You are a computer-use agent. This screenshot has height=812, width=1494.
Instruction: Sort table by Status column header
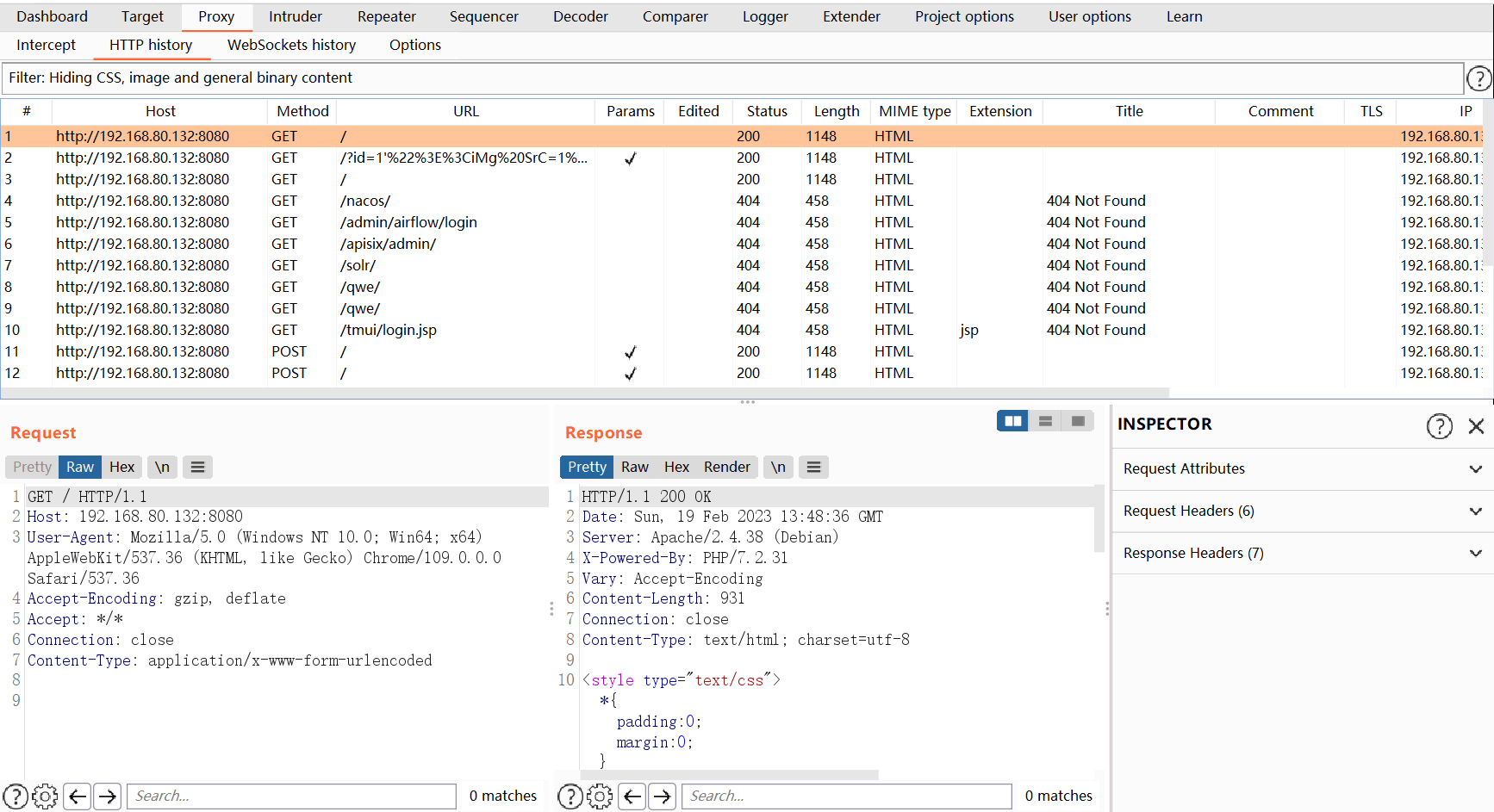pos(766,111)
